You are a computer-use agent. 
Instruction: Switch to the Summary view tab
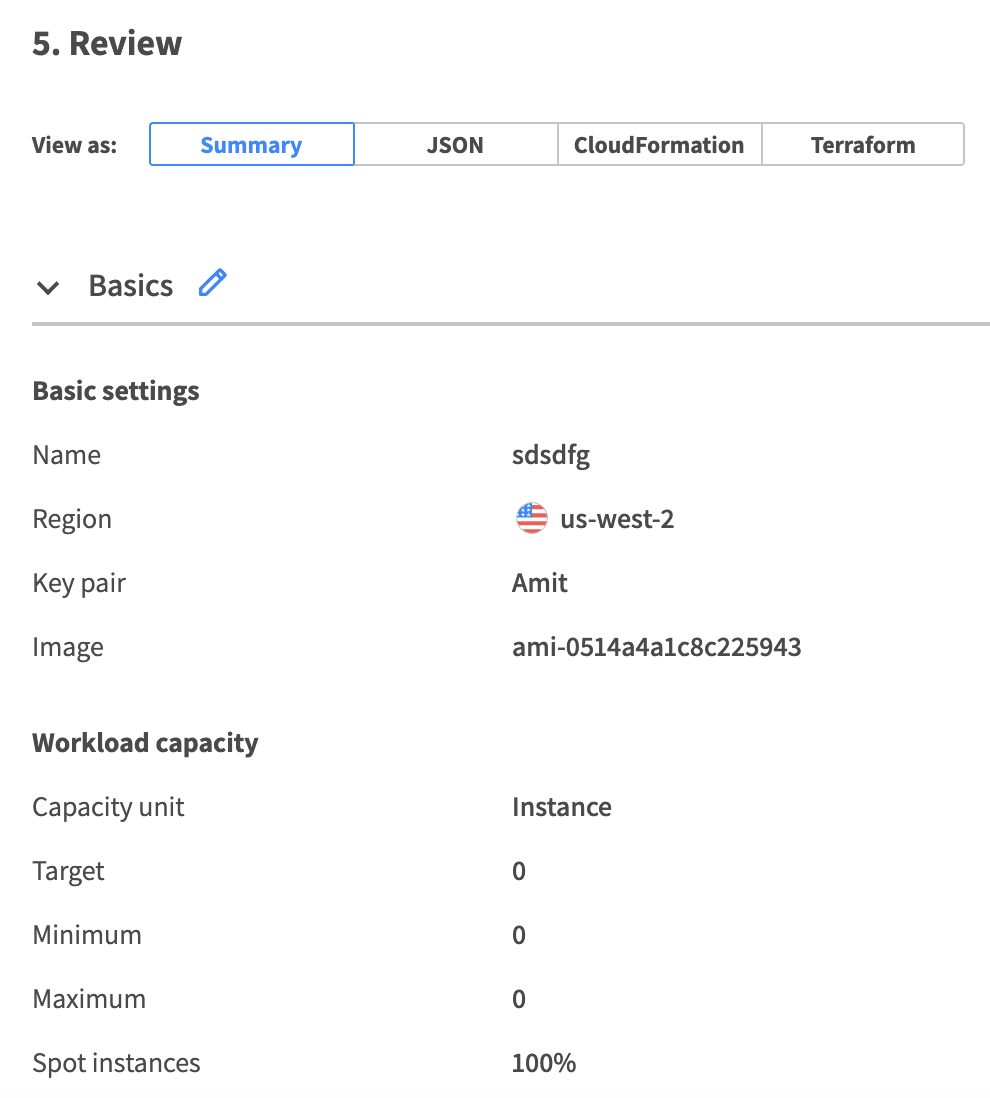251,144
